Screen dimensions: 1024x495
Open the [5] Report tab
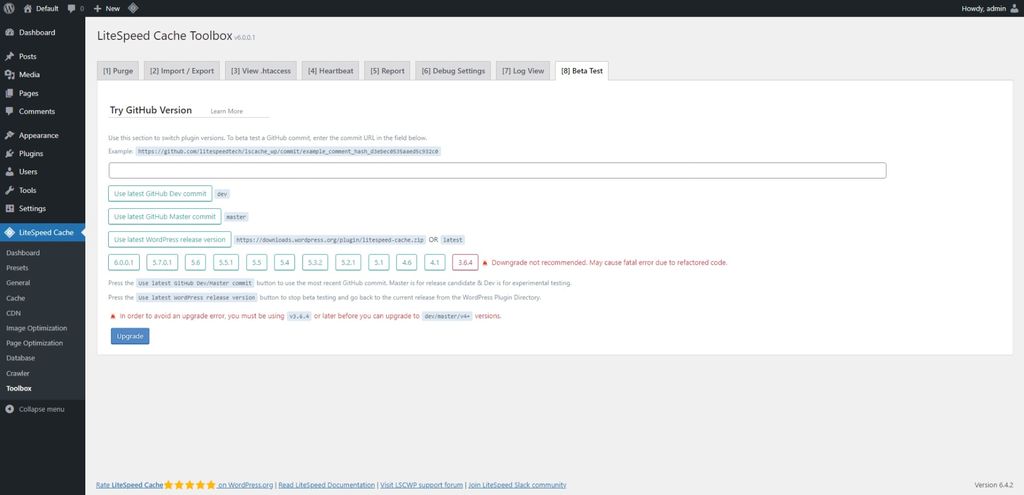pyautogui.click(x=387, y=71)
